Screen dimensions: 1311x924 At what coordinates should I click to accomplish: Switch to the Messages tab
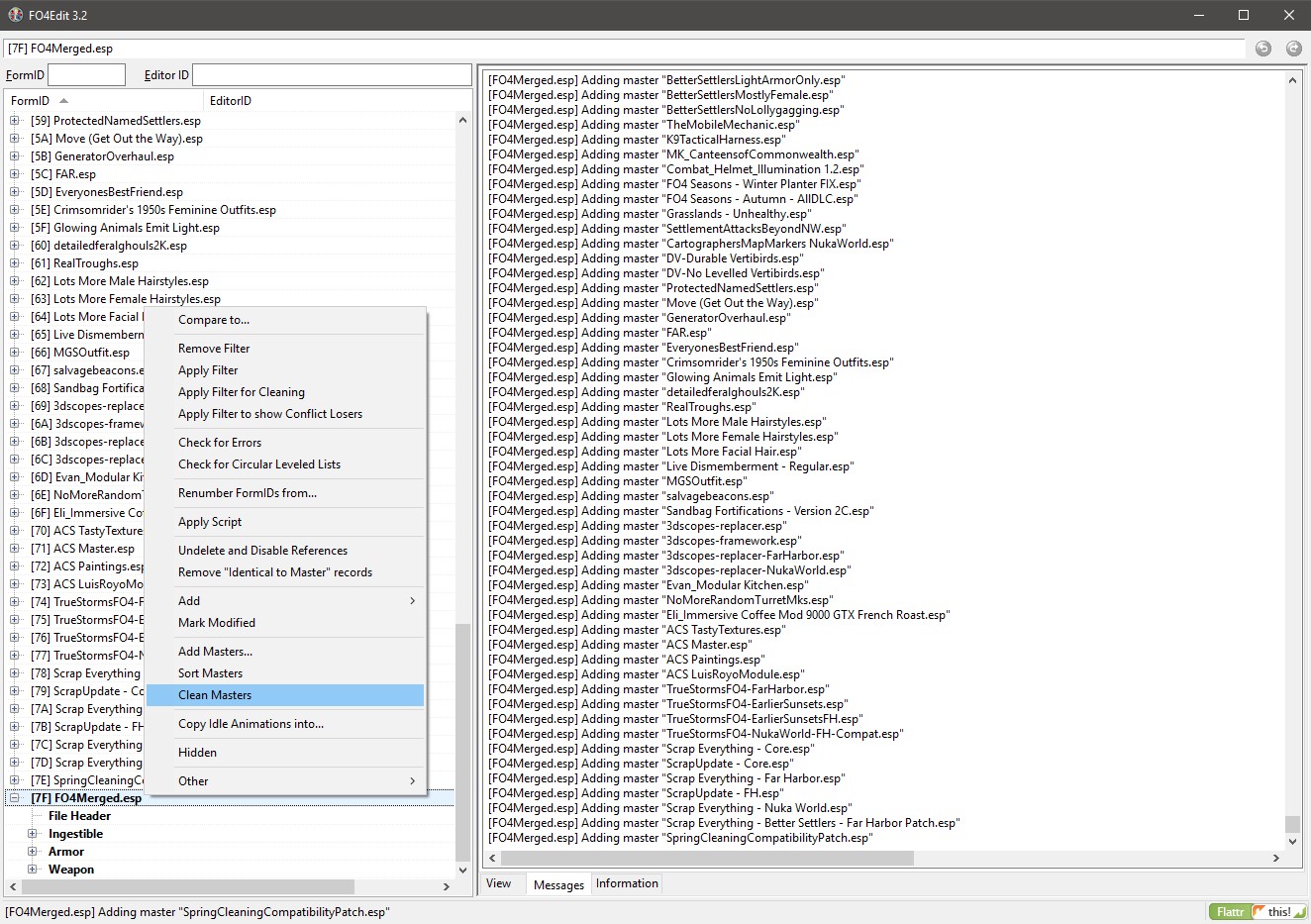[558, 884]
